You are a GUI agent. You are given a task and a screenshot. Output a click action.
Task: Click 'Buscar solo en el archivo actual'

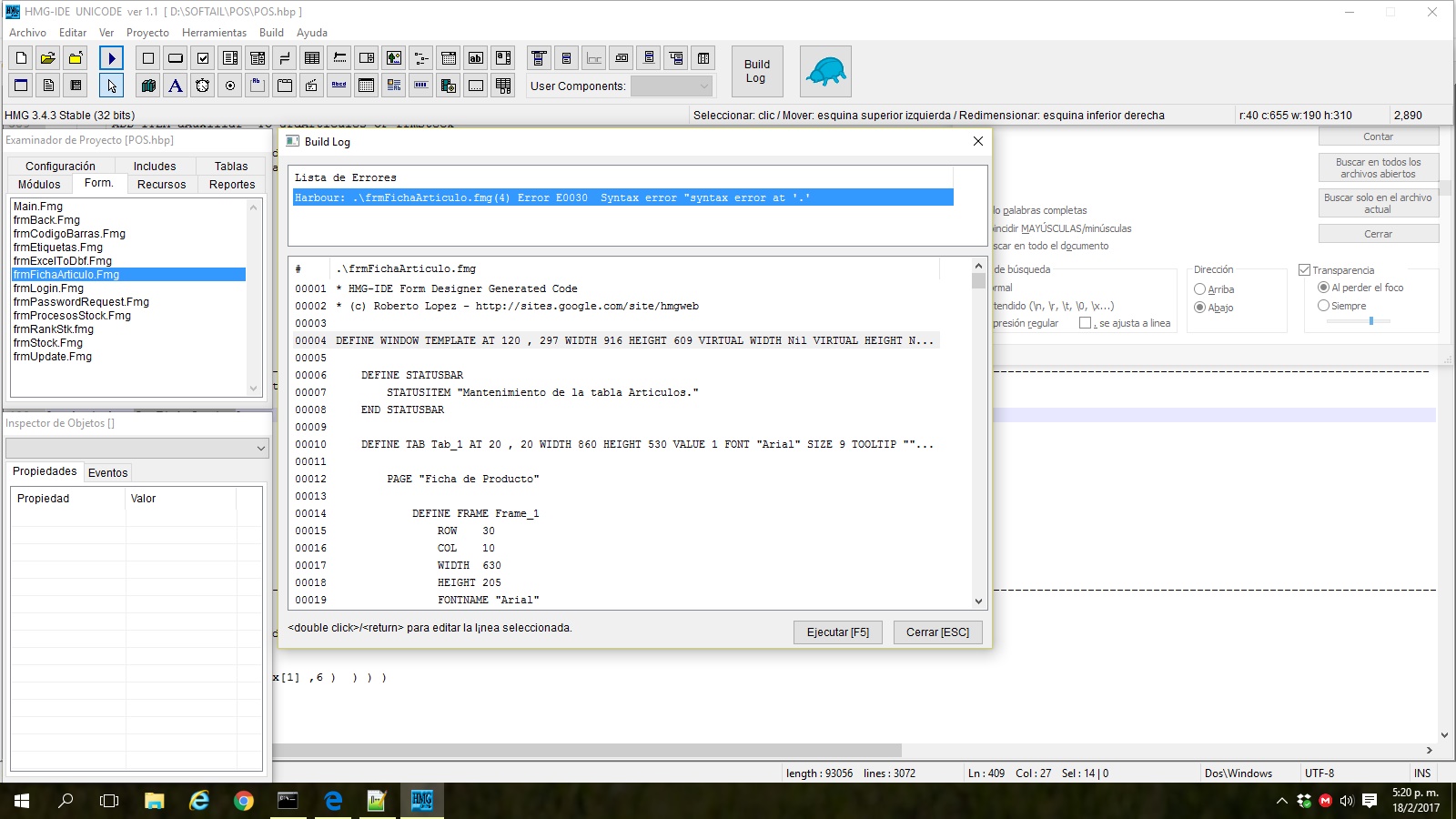[1378, 203]
